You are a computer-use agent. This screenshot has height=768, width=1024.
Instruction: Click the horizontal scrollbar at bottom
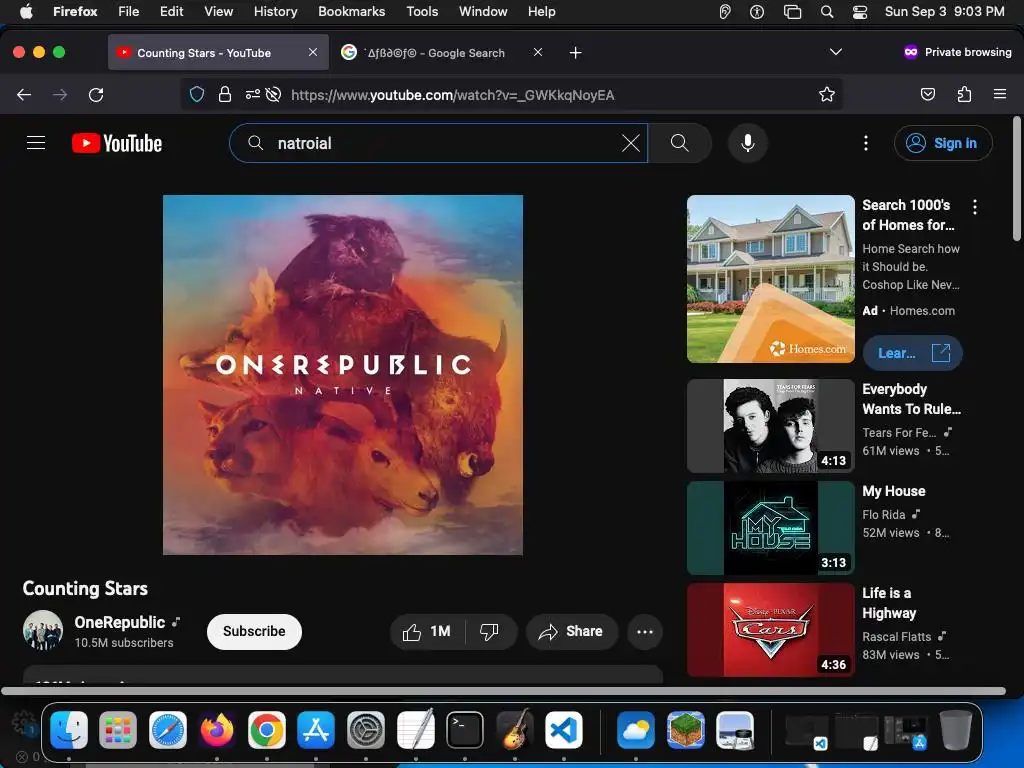tap(504, 691)
